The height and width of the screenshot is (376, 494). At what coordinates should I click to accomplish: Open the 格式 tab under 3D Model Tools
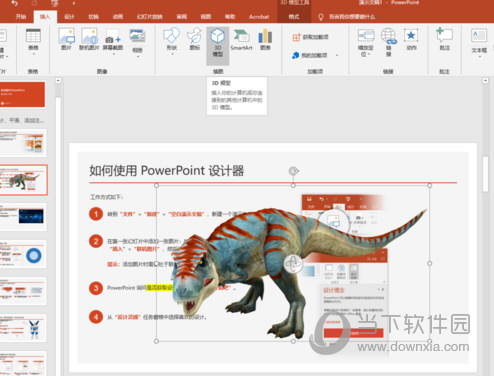[294, 16]
